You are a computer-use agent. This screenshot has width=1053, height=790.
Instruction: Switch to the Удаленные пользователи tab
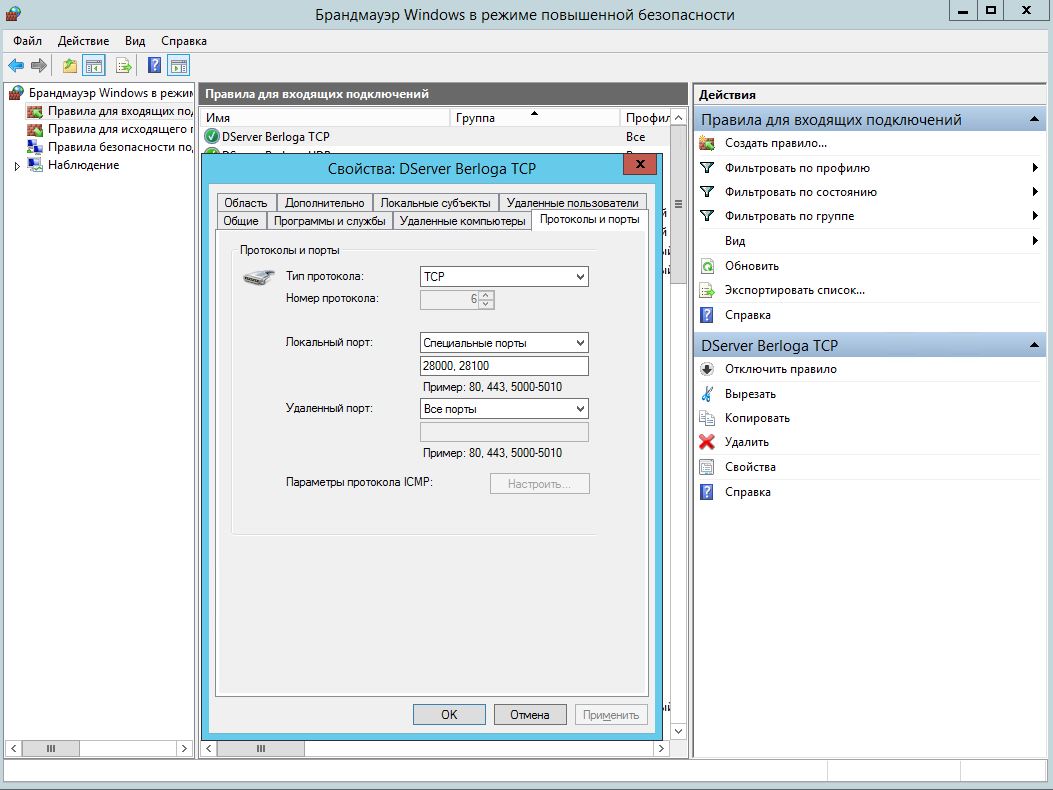point(573,203)
